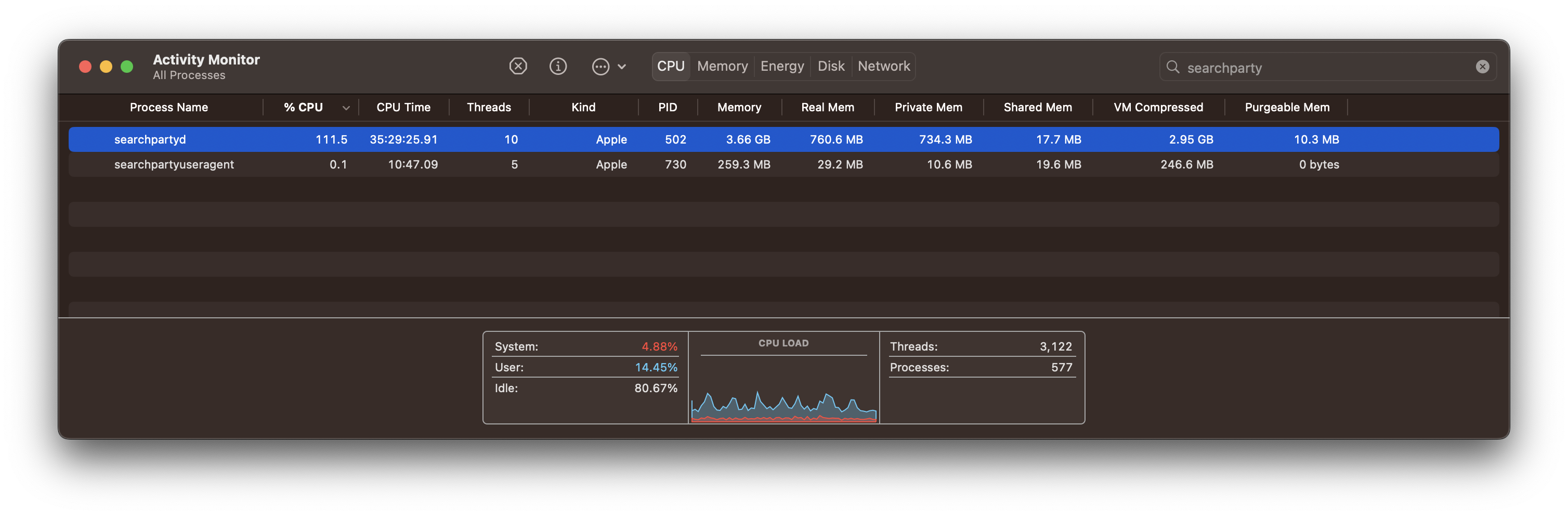This screenshot has height=516, width=1568.
Task: Select the searchpartyd process row
Action: click(783, 139)
